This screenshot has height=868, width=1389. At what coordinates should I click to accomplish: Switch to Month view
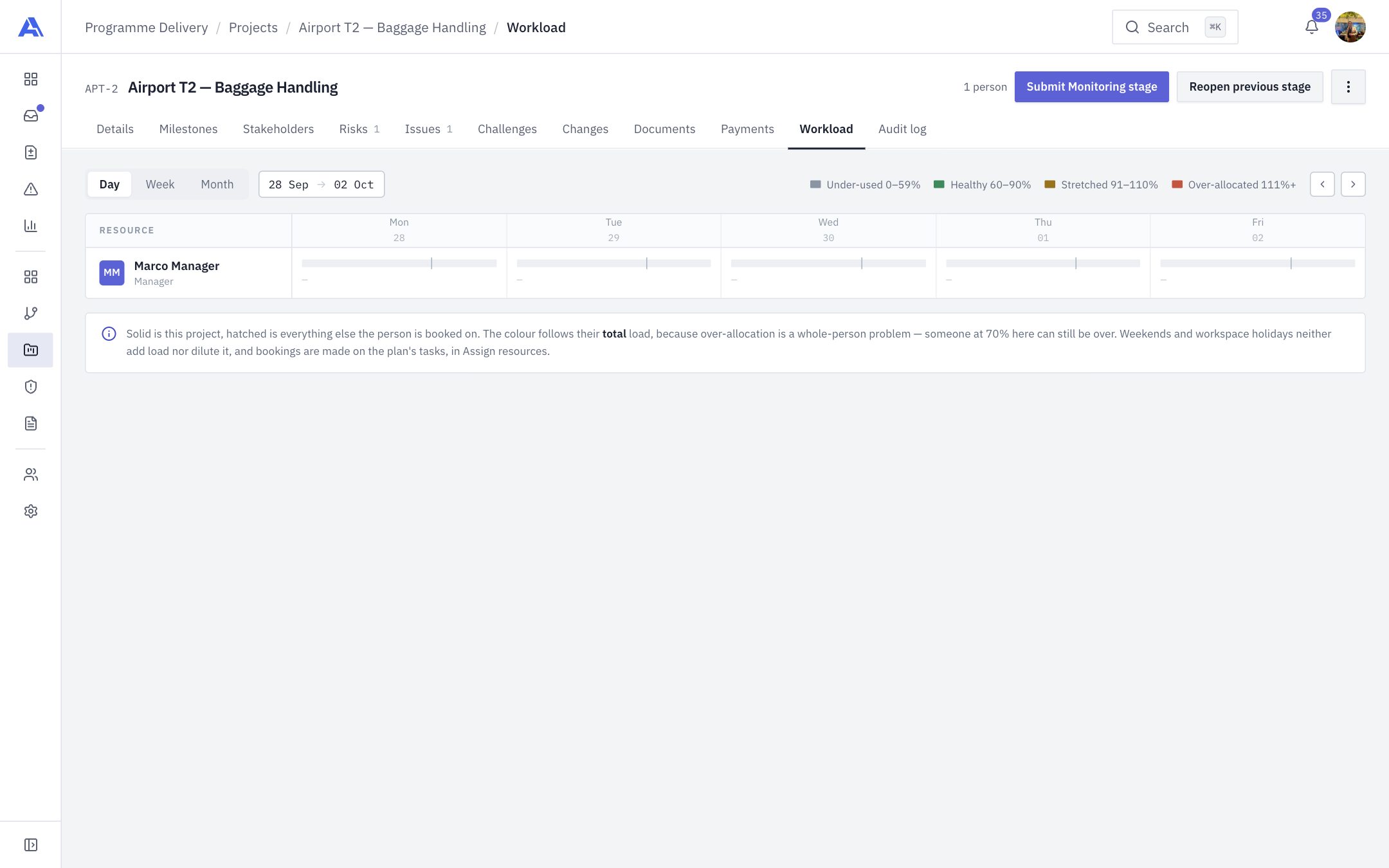pyautogui.click(x=217, y=185)
